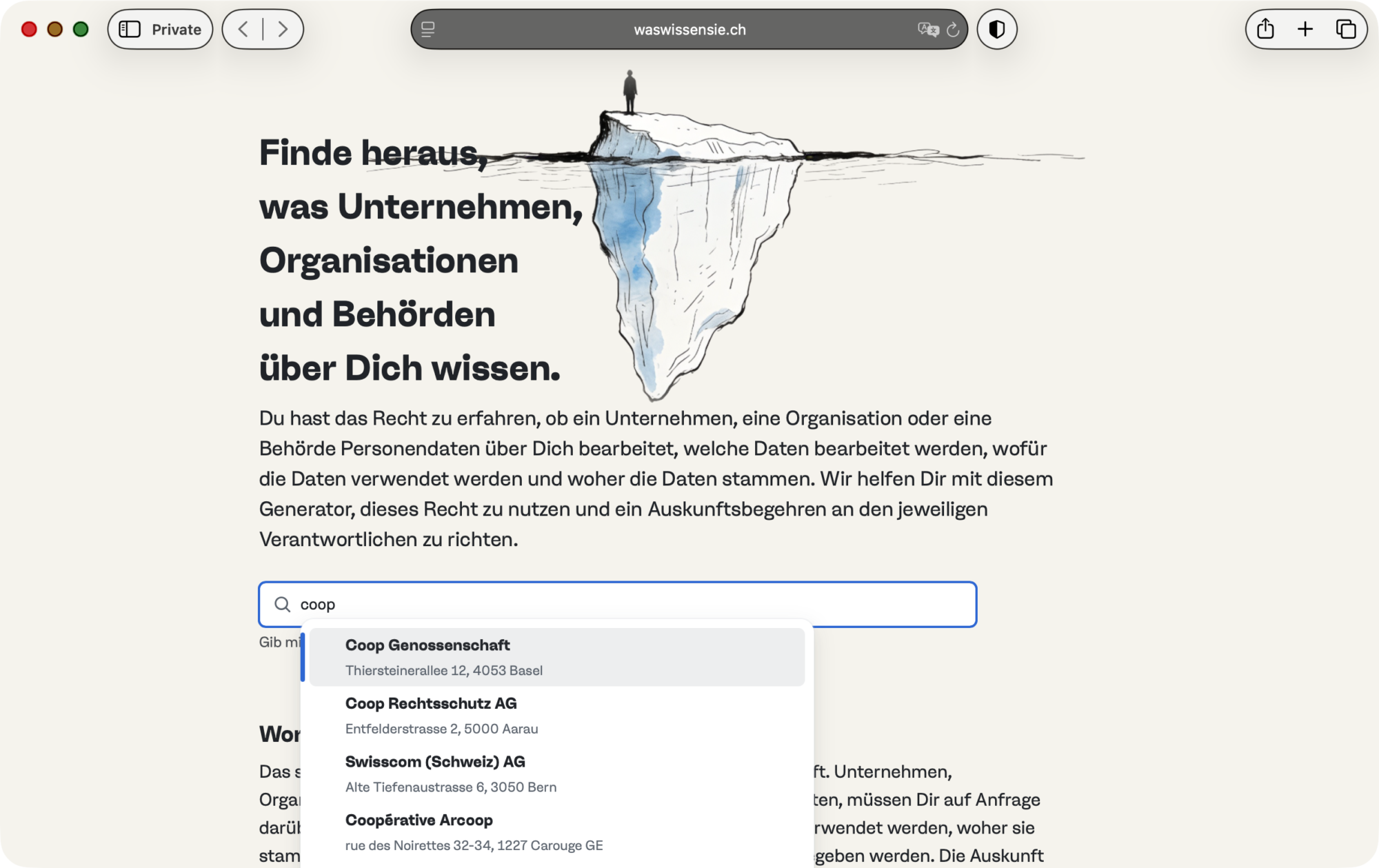Click the search field containing 'coop'

[x=618, y=605]
